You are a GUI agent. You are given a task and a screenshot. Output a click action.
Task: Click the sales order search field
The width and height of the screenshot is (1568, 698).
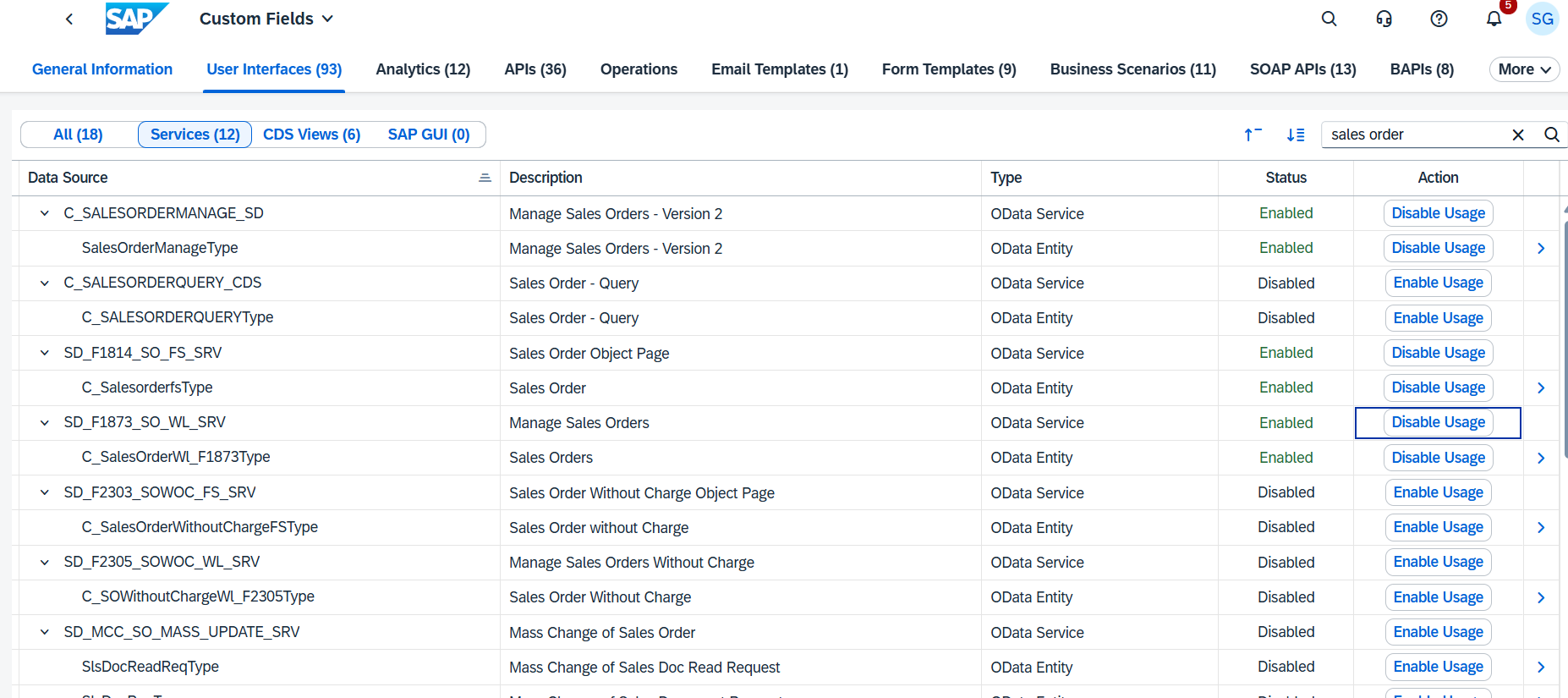tap(1417, 135)
